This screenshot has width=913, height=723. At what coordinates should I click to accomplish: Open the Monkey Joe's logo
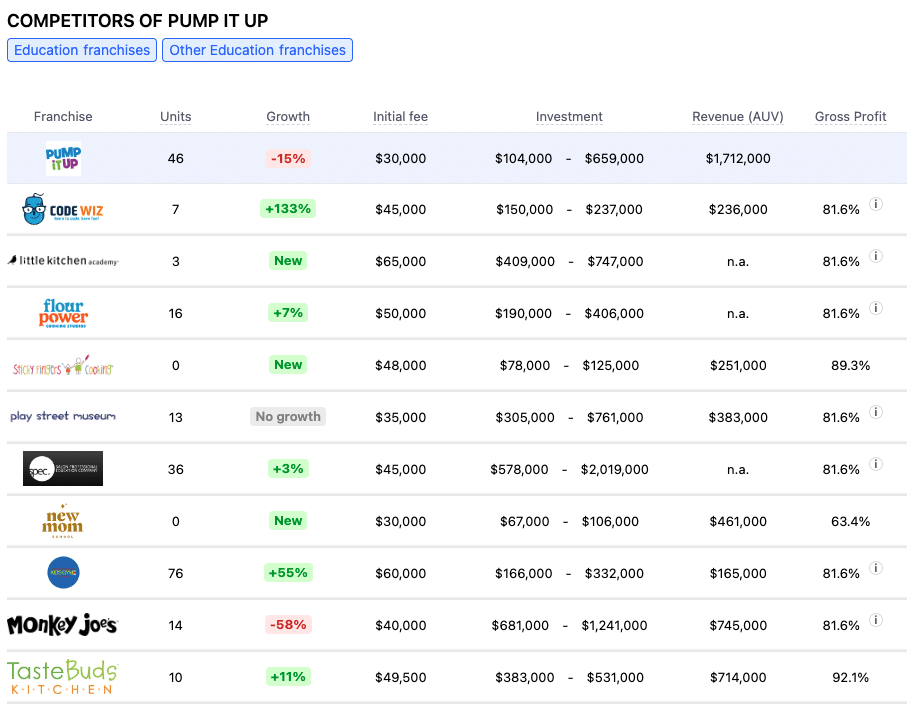click(62, 625)
